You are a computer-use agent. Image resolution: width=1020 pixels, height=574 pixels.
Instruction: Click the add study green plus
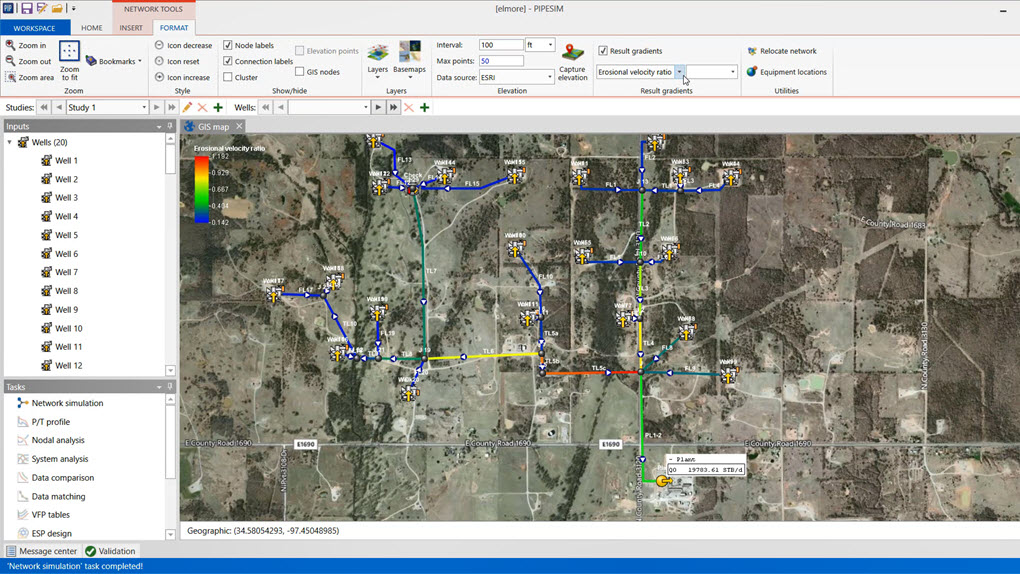218,107
